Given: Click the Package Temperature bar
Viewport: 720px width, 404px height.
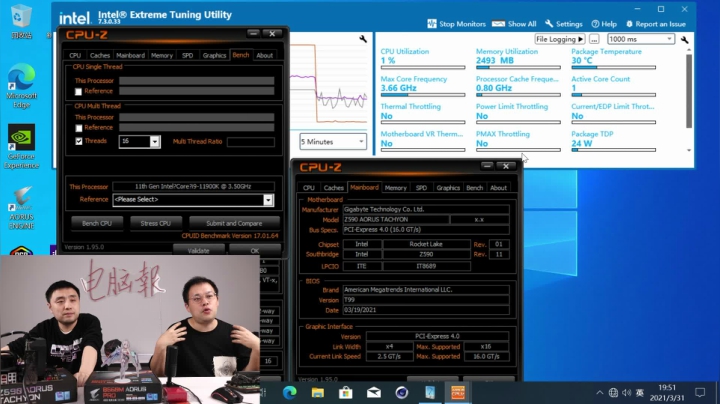Looking at the screenshot, I should click(x=613, y=67).
